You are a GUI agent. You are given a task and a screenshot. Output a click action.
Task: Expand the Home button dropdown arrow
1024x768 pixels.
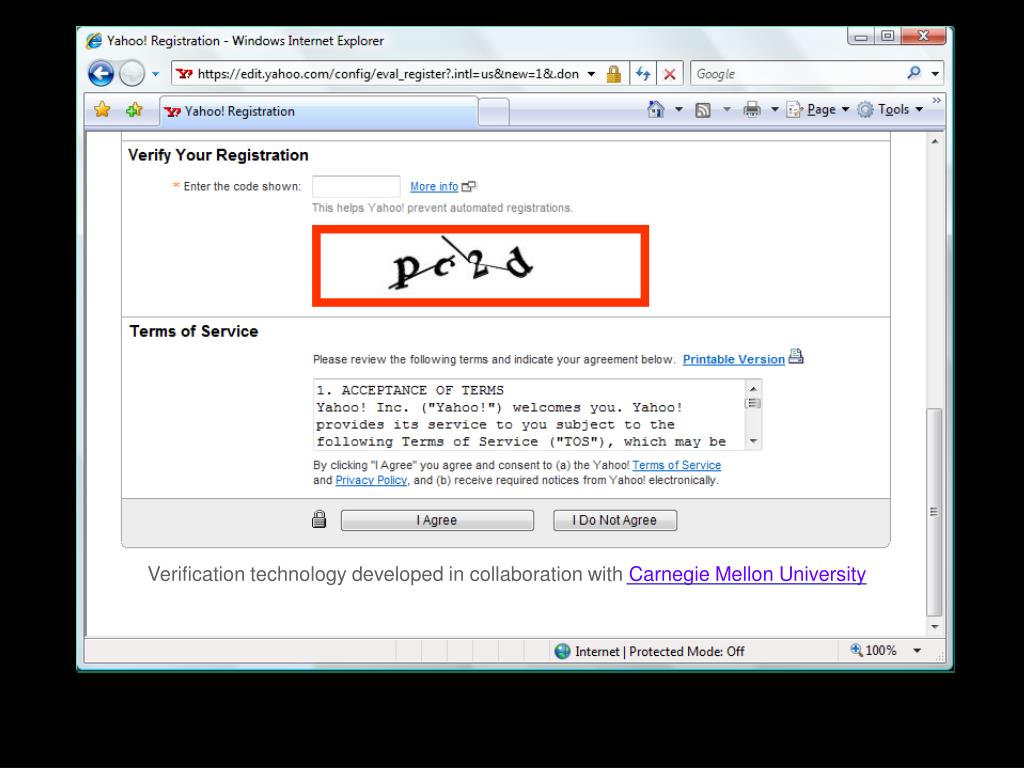(x=679, y=109)
